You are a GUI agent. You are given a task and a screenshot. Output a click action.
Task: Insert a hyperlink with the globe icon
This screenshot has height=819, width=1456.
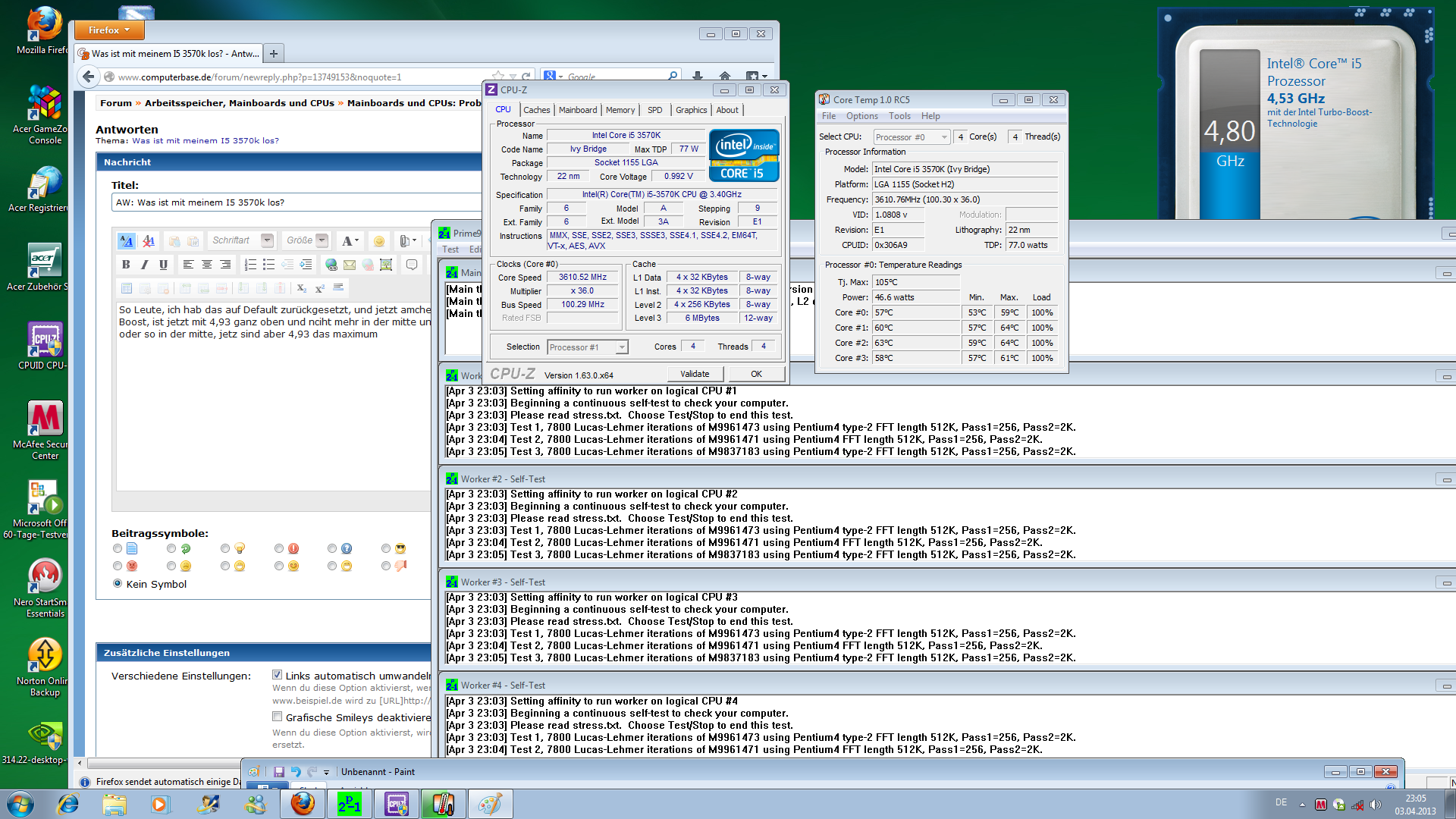coord(331,265)
